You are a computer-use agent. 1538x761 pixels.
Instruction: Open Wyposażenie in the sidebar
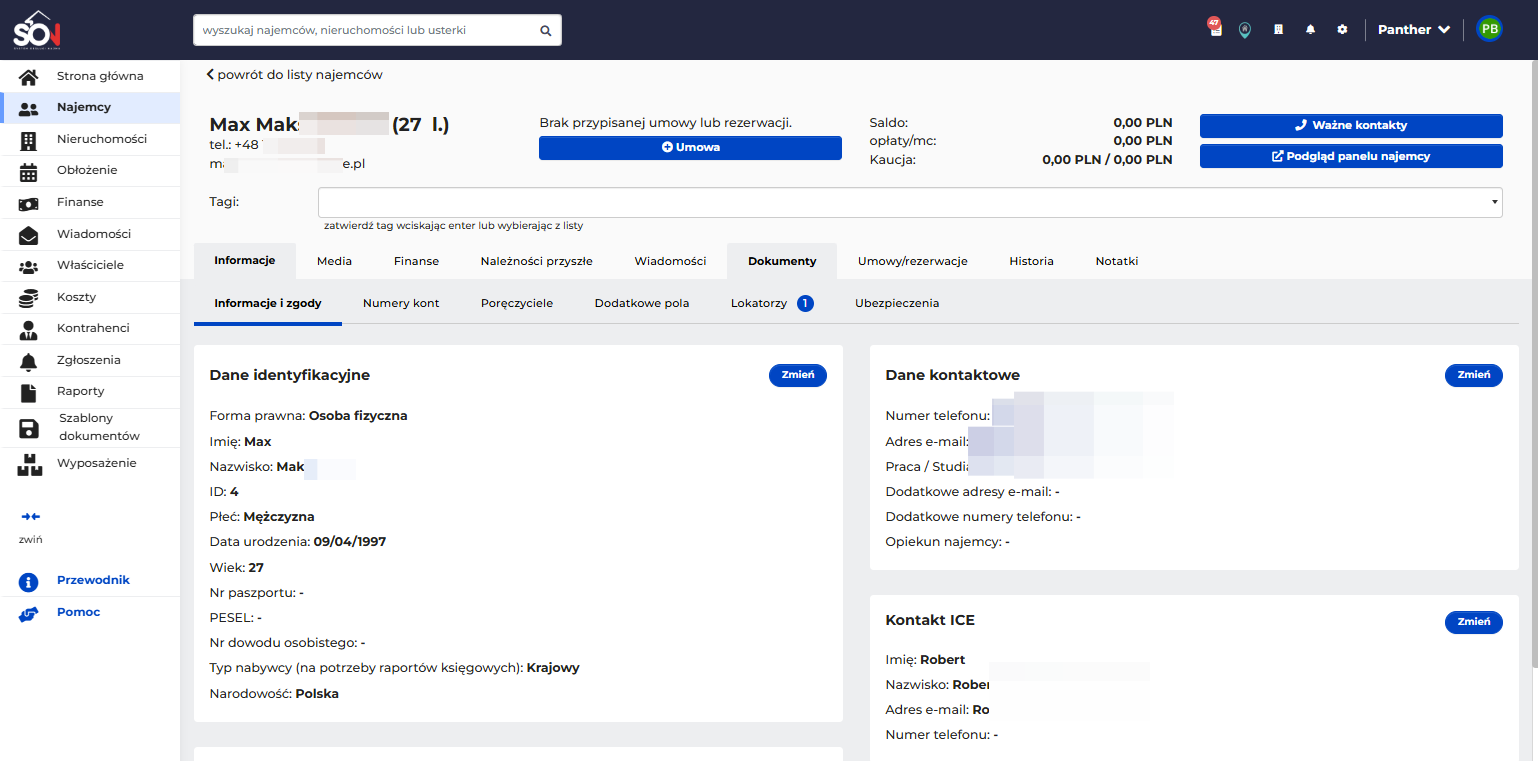point(90,463)
